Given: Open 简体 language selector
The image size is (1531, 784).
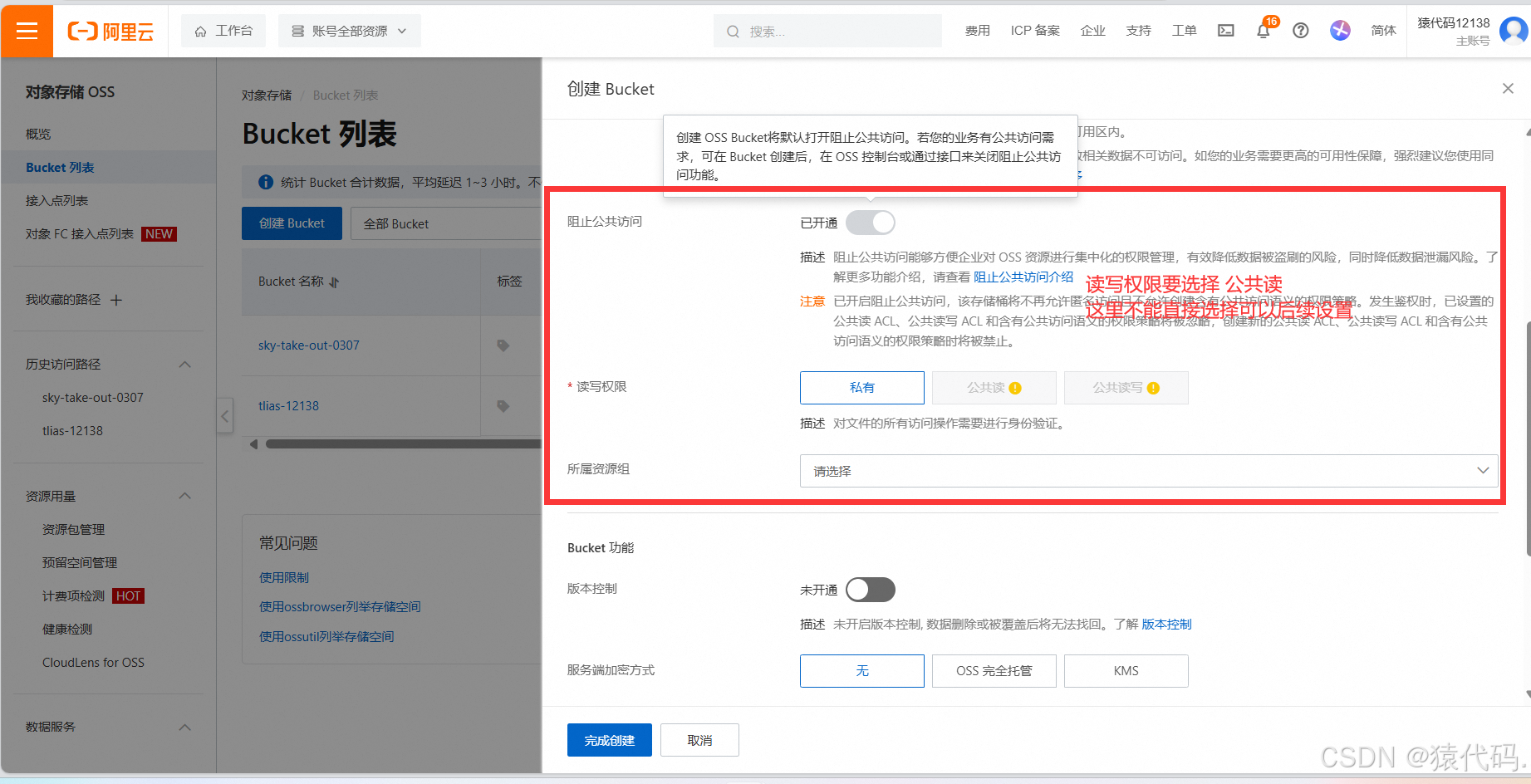Looking at the screenshot, I should point(1383,31).
